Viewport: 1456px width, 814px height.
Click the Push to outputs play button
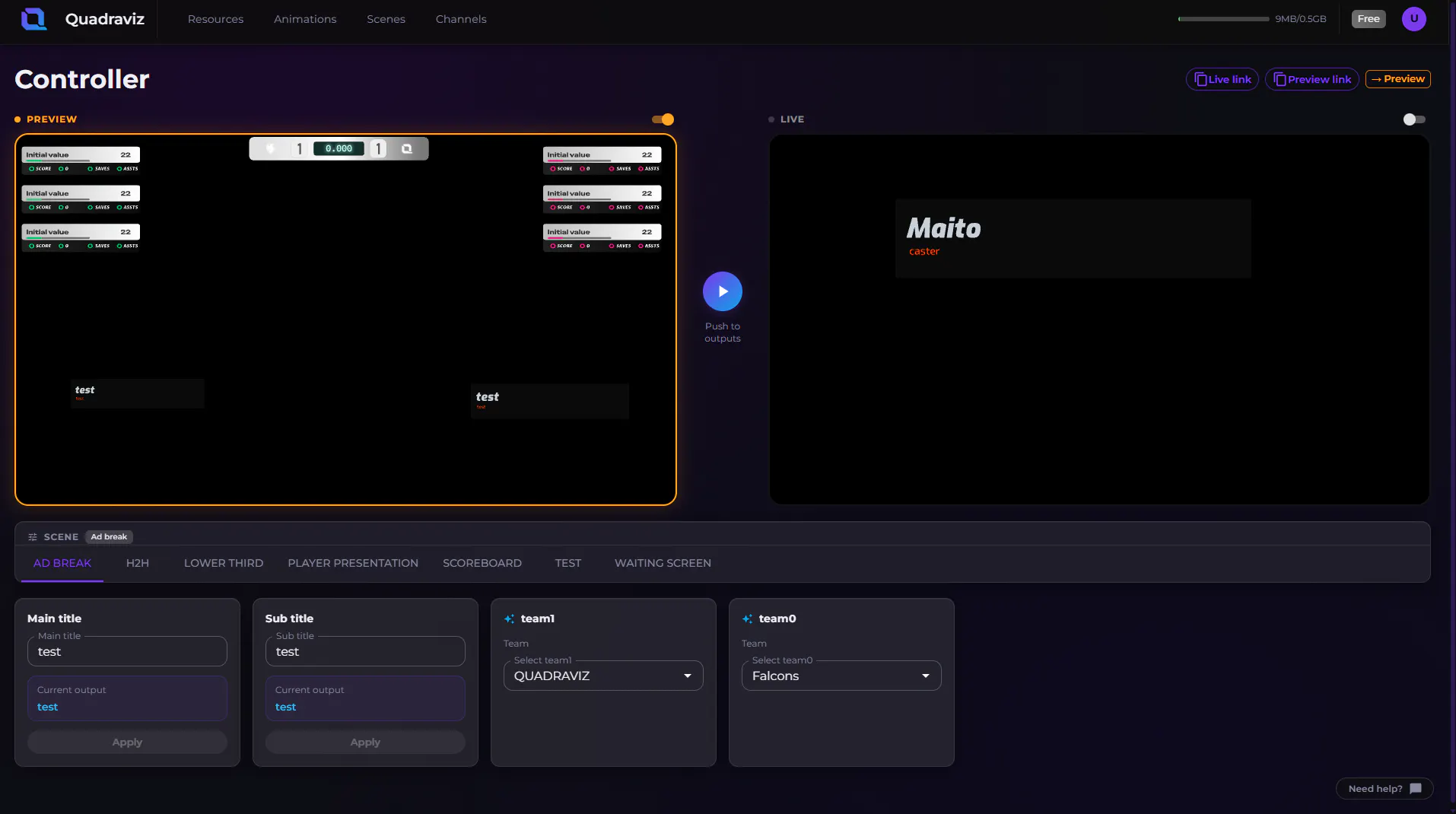pos(722,291)
